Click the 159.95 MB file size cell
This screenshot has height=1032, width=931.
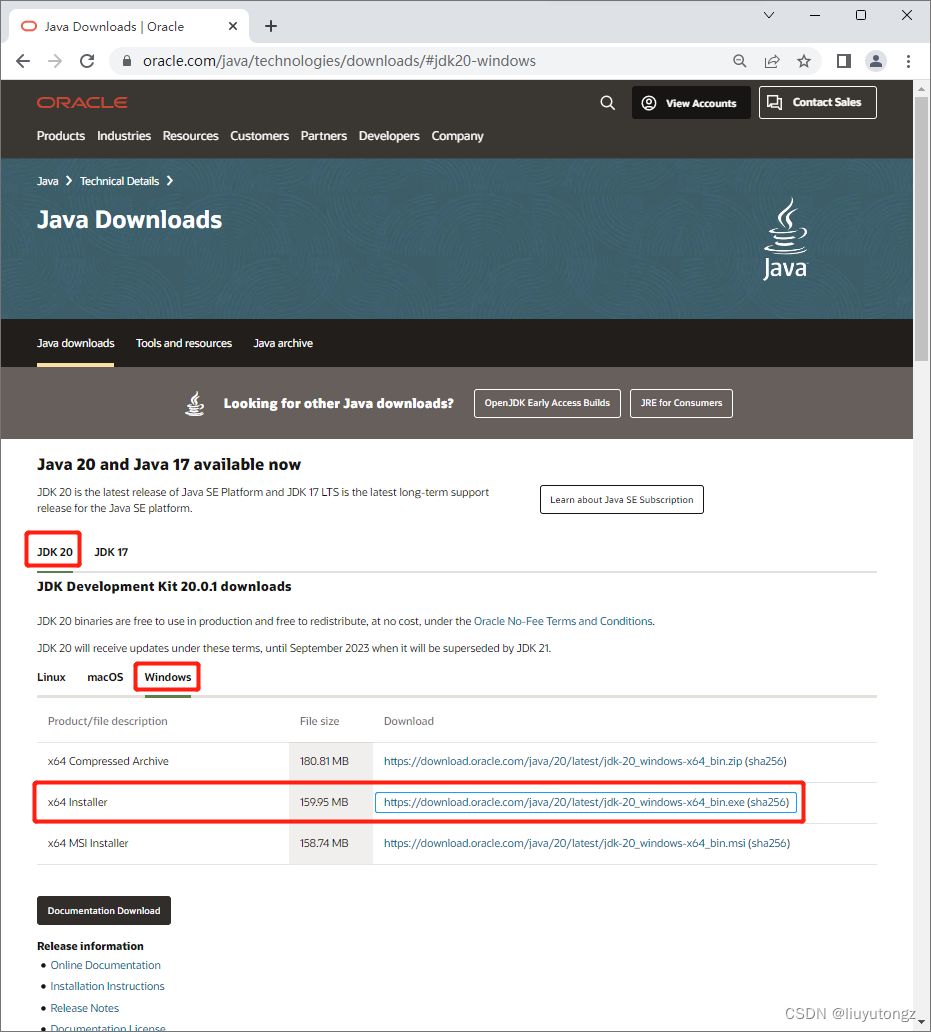pyautogui.click(x=330, y=802)
